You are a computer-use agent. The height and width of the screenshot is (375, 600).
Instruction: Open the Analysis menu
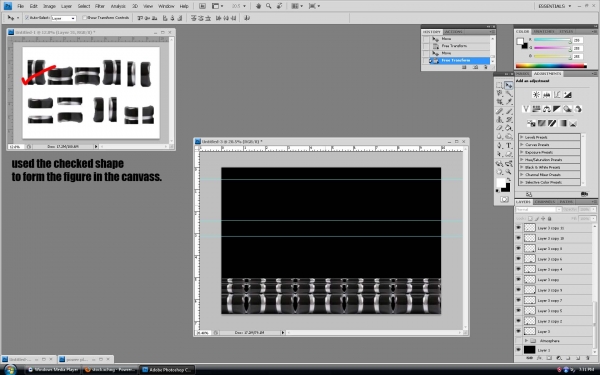(x=118, y=6)
